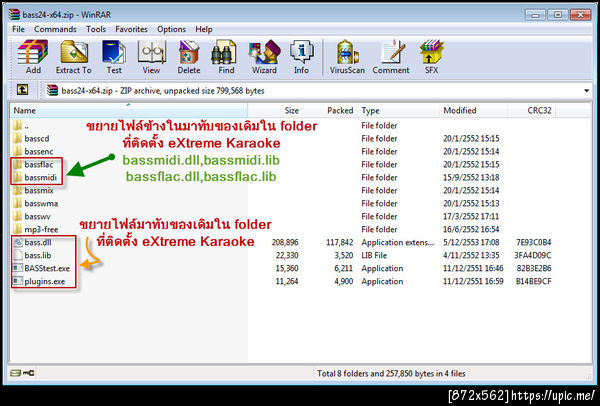Open the Commands menu
The width and height of the screenshot is (600, 406).
click(55, 29)
